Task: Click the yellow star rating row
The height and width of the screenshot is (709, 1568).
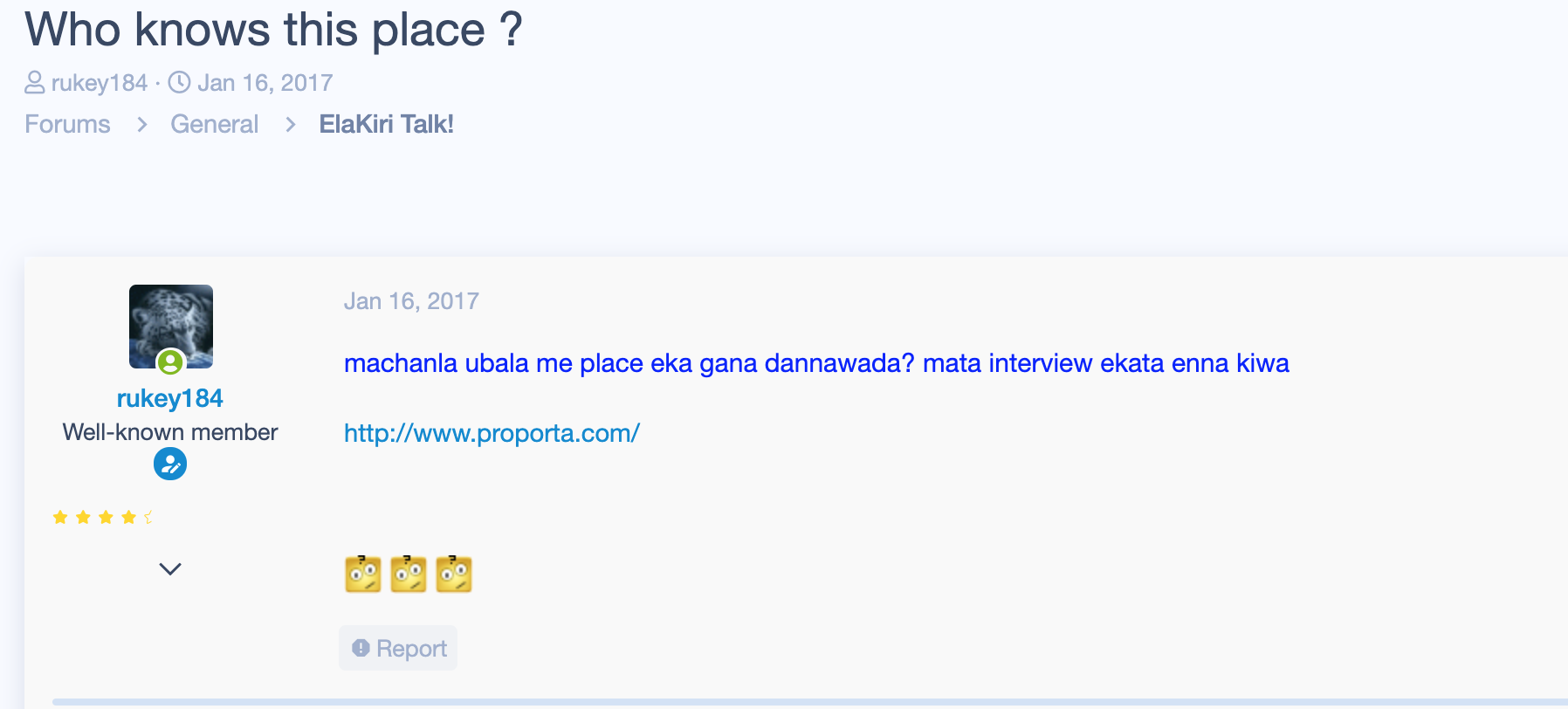Action: coord(103,518)
